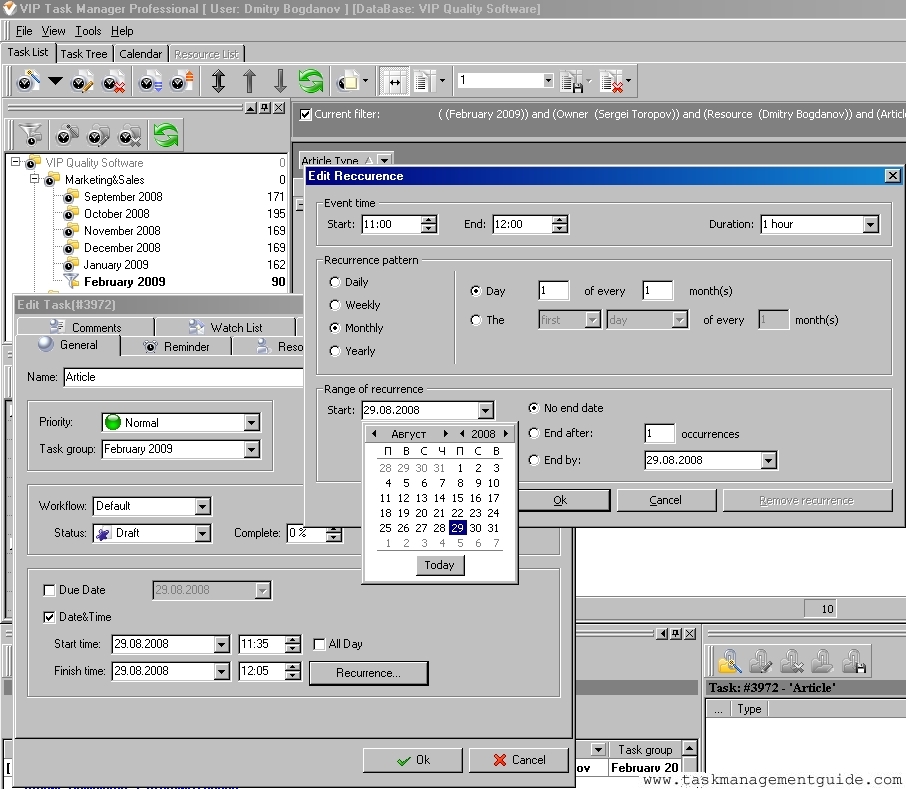Viewport: 906px width, 789px height.
Task: Select October 2008 in the task groups tree
Action: pos(116,214)
